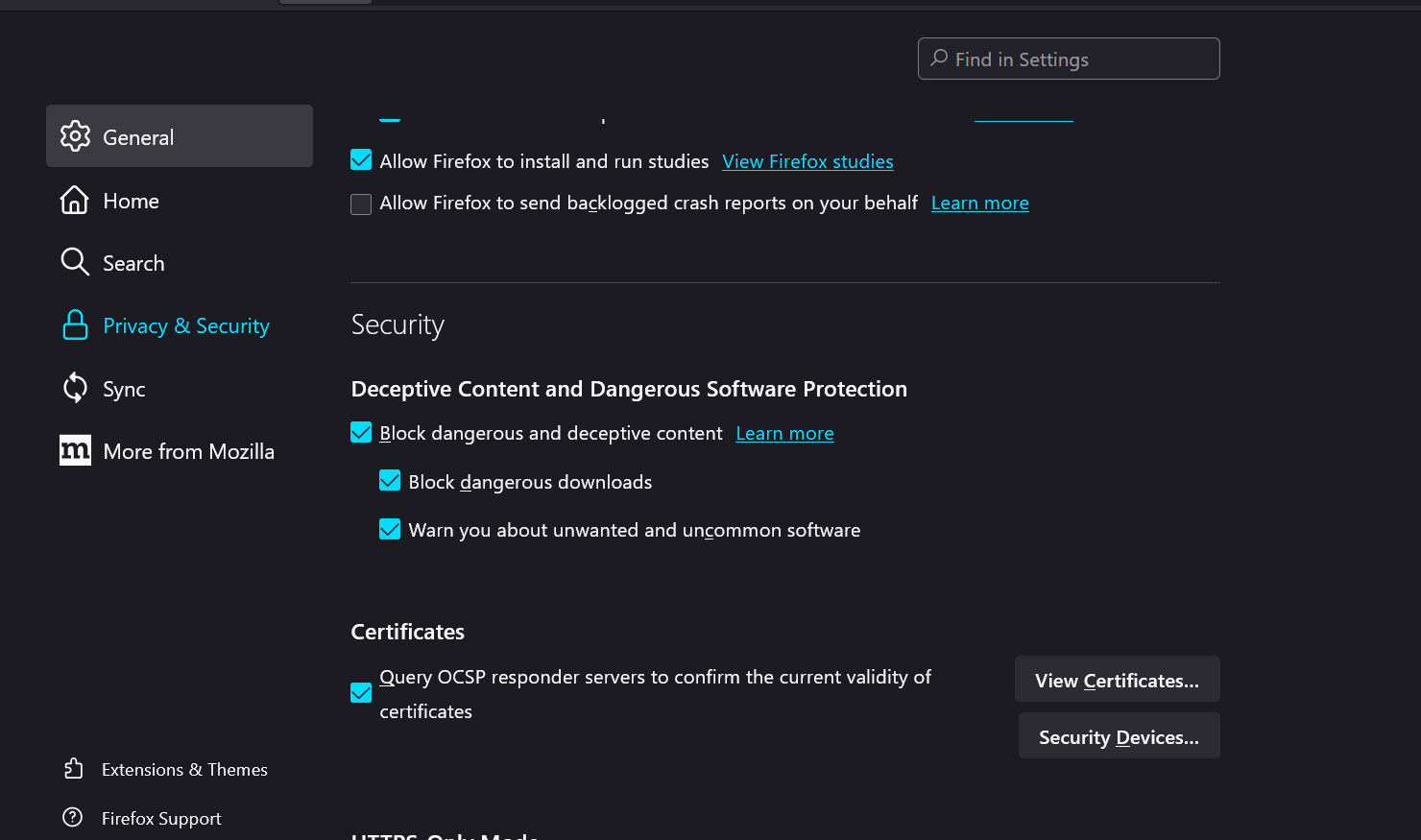The image size is (1421, 840).
Task: Enable sending backlogged crash reports checkbox
Action: (361, 204)
